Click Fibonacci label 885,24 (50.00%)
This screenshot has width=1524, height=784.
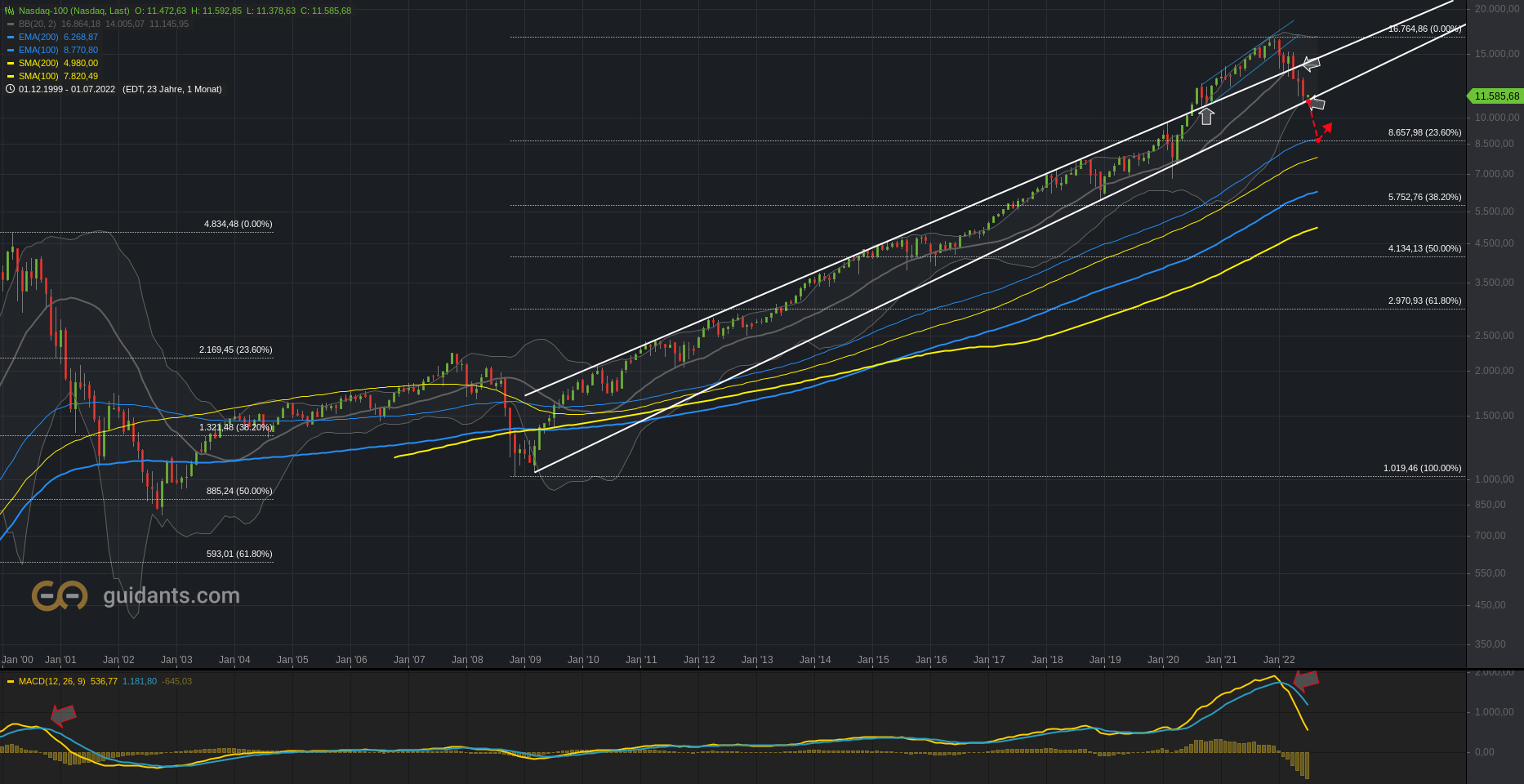[x=239, y=491]
